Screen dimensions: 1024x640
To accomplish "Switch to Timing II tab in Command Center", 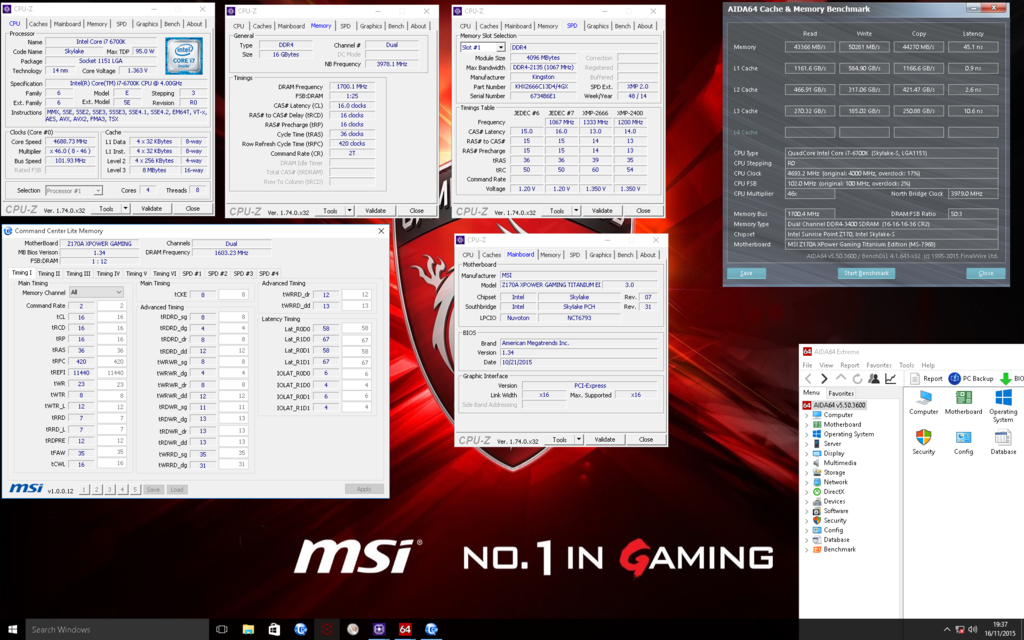I will point(49,274).
